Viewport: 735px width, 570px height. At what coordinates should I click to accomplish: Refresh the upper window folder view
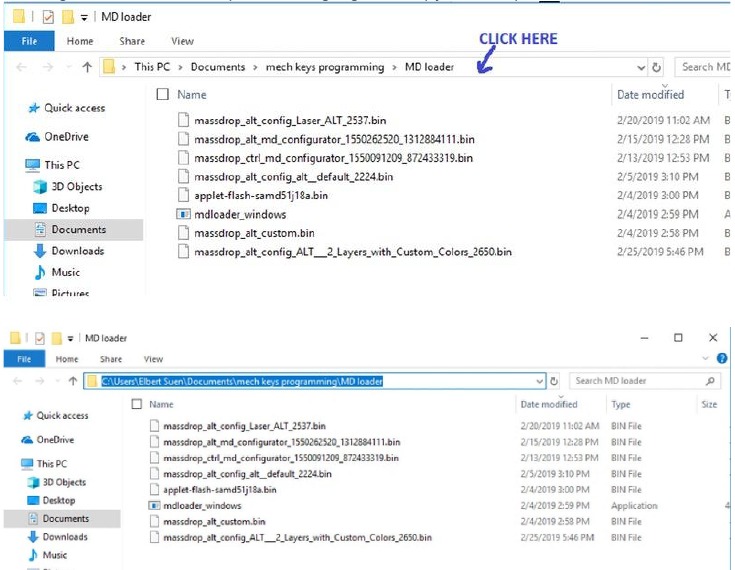click(x=657, y=68)
